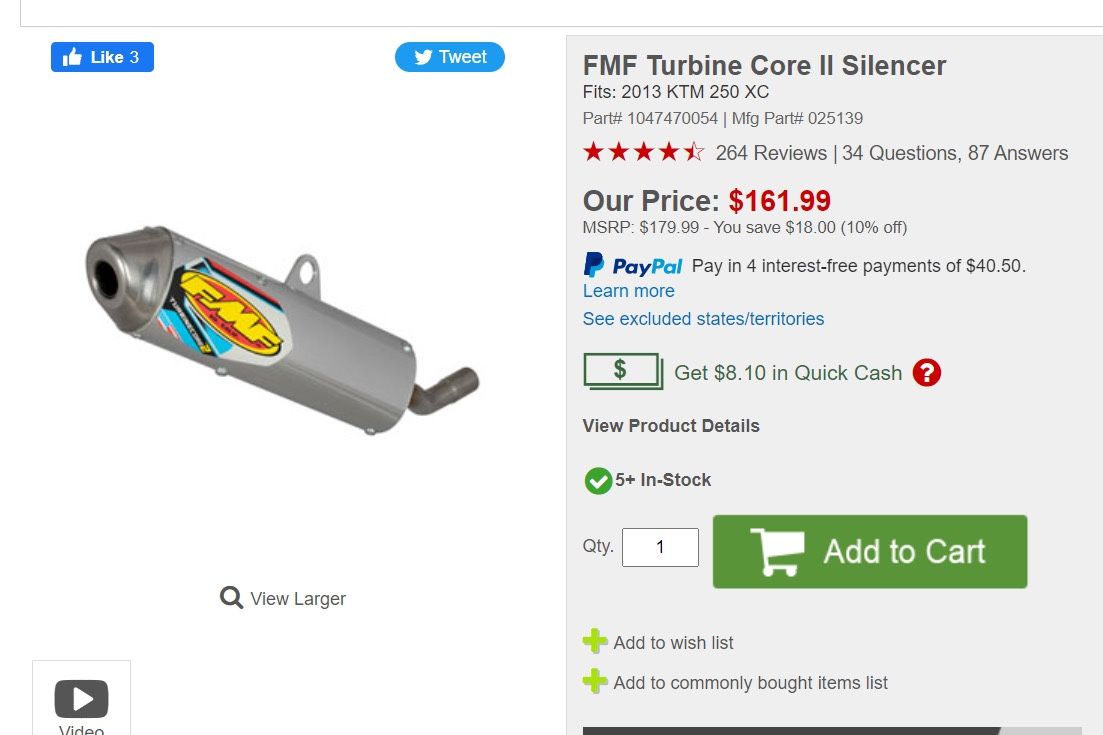This screenshot has width=1103, height=735.
Task: Click the Facebook Like thumbs-up button
Action: [x=102, y=57]
